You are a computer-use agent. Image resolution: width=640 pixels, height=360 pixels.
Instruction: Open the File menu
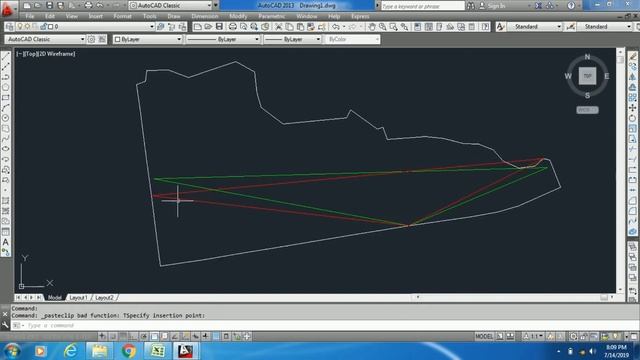click(30, 16)
